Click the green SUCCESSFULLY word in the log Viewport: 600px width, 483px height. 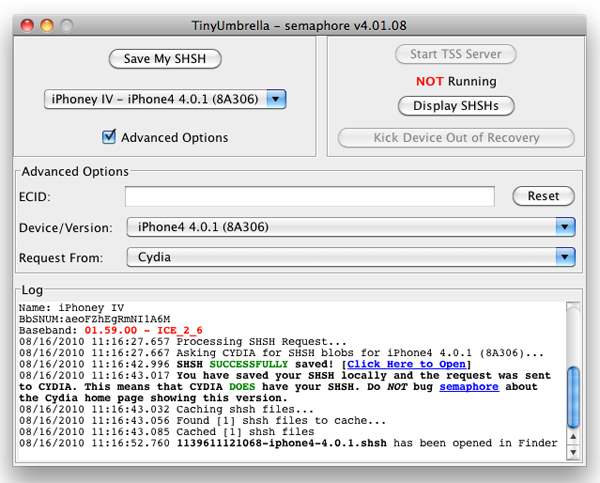(248, 364)
